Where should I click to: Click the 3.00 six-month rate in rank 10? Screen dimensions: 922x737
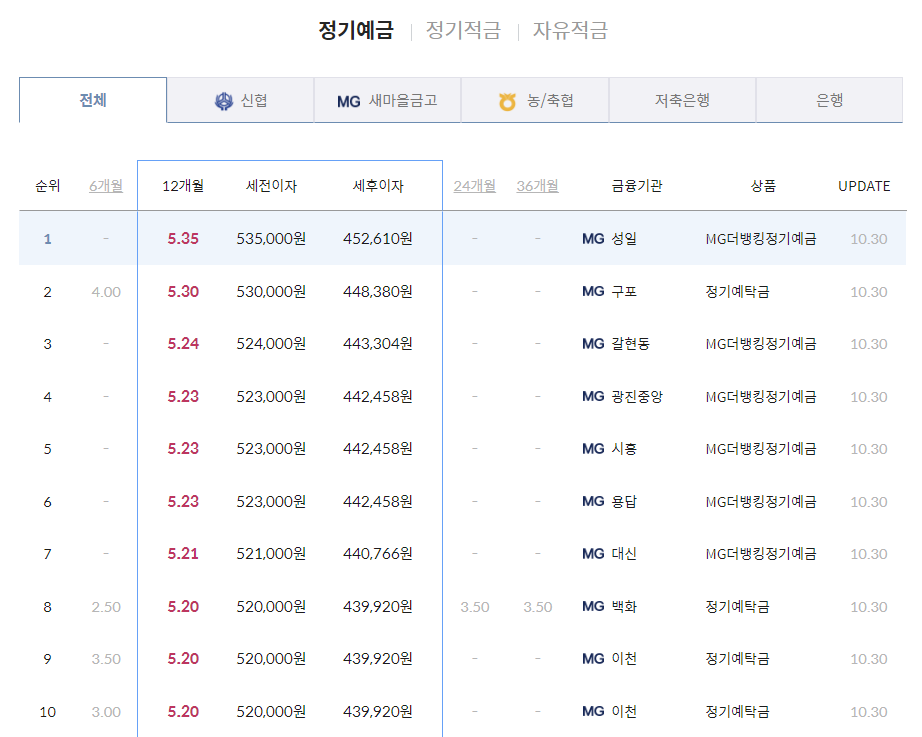(x=106, y=712)
